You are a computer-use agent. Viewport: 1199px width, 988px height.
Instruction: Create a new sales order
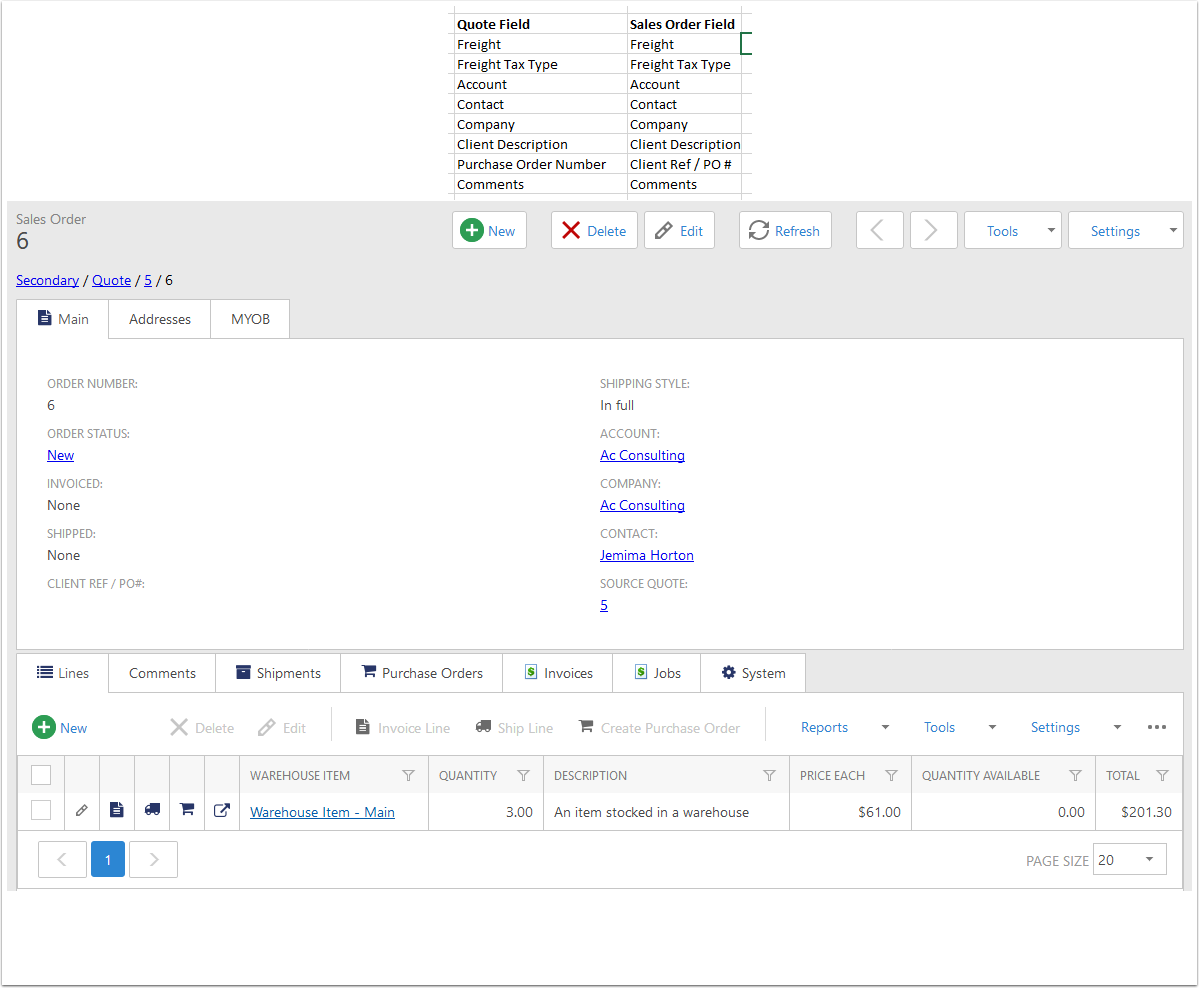tap(489, 230)
